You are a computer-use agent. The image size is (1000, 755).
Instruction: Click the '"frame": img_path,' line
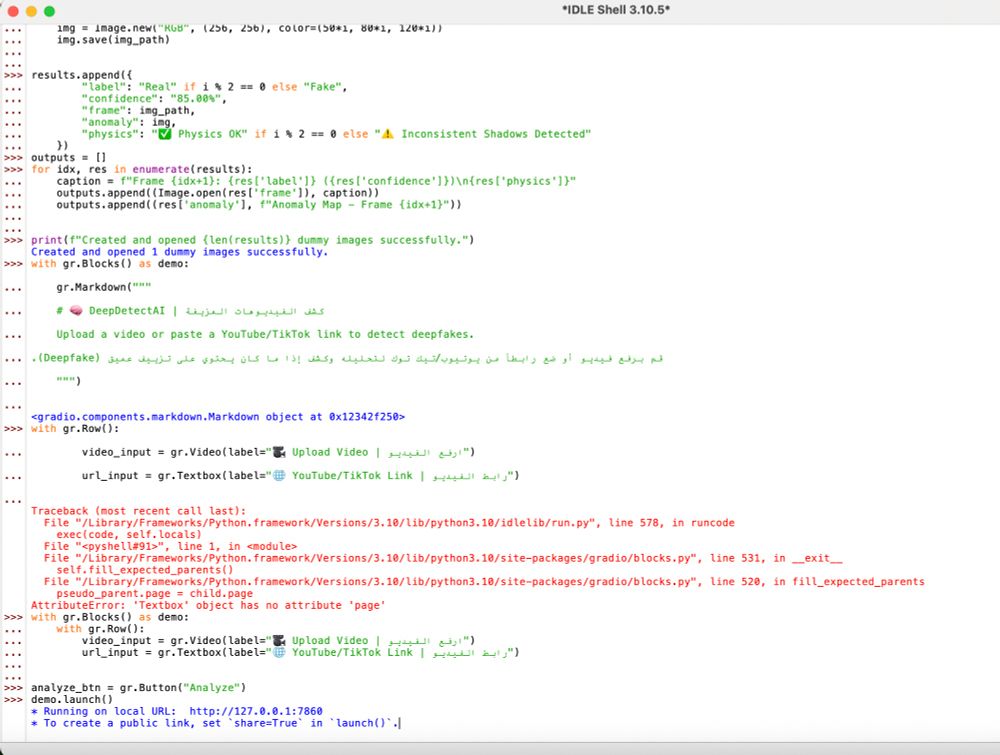point(138,110)
